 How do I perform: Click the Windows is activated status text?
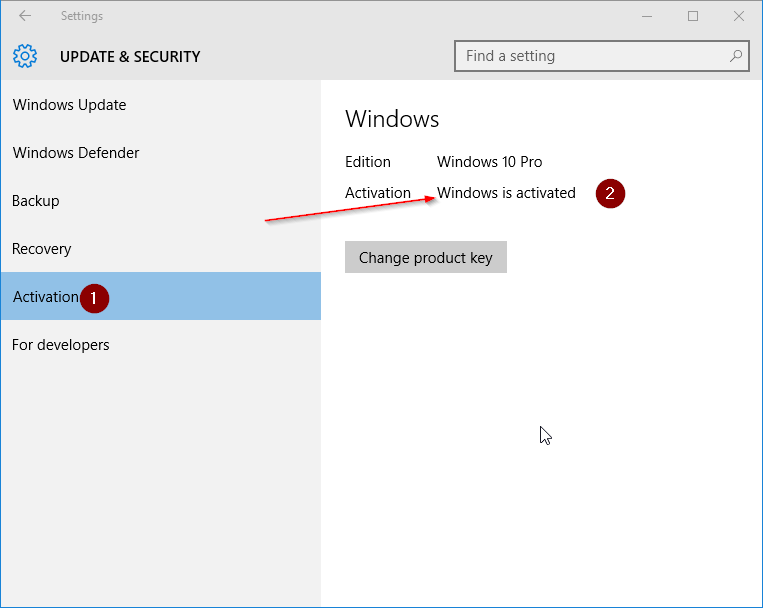click(506, 193)
